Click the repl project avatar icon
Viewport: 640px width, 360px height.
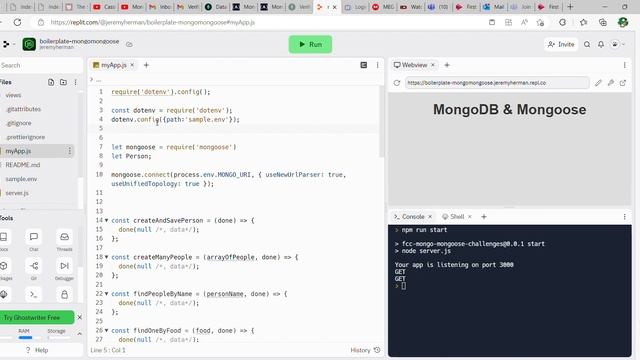point(29,44)
